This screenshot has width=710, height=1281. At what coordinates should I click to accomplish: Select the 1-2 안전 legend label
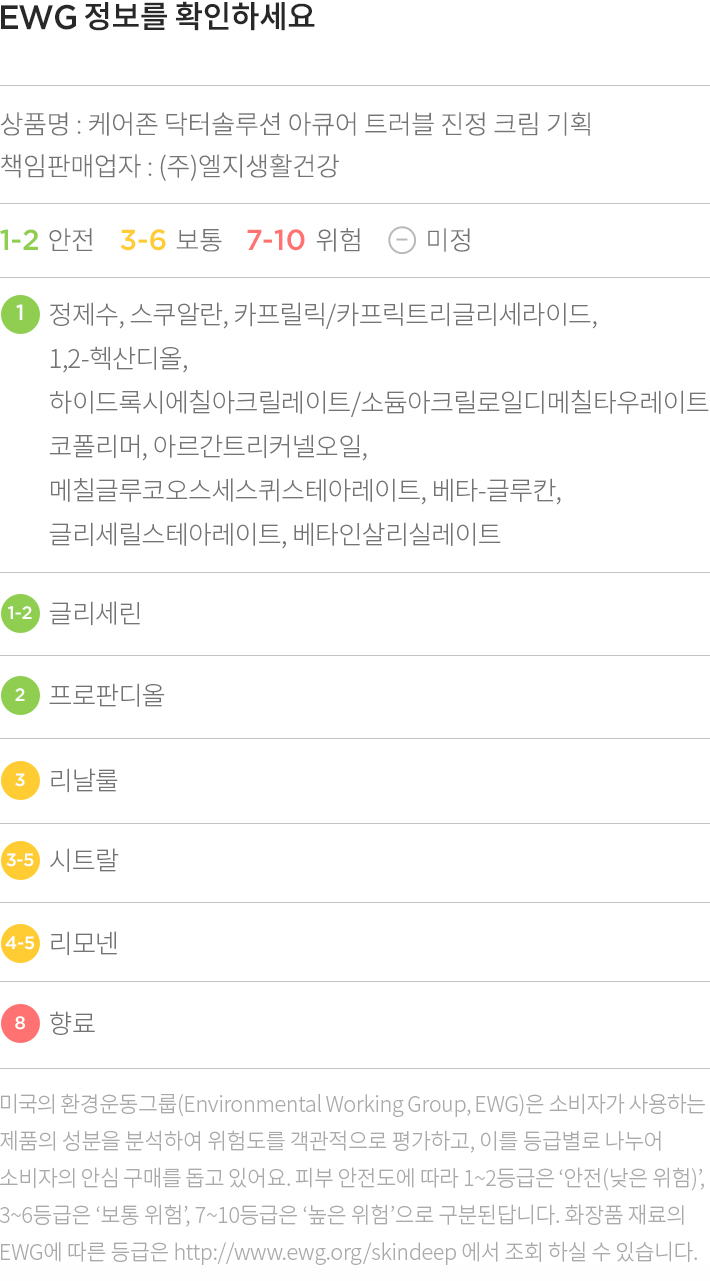pos(47,240)
